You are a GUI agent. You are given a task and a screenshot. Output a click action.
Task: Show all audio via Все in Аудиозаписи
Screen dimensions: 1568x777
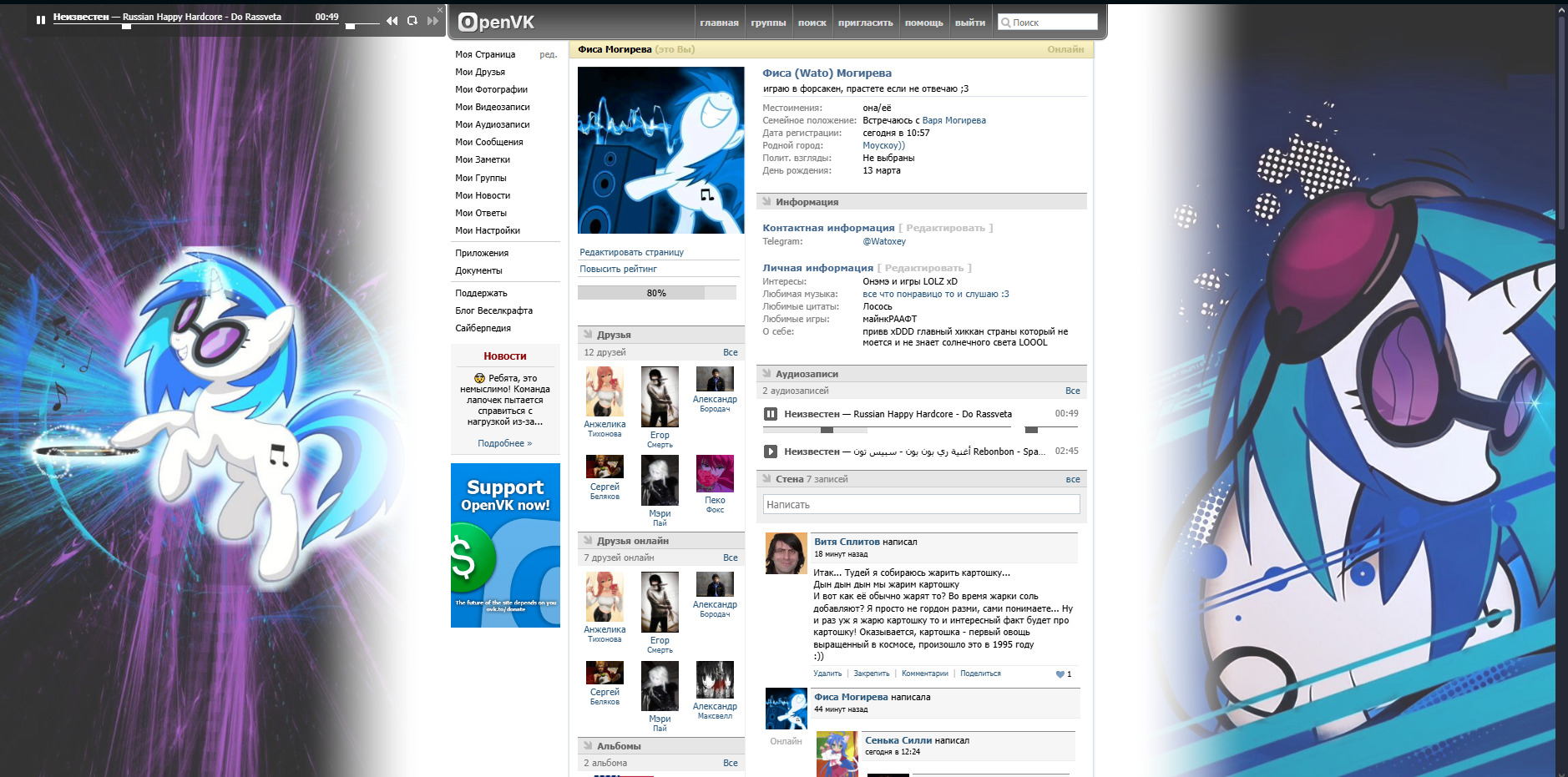point(1073,391)
